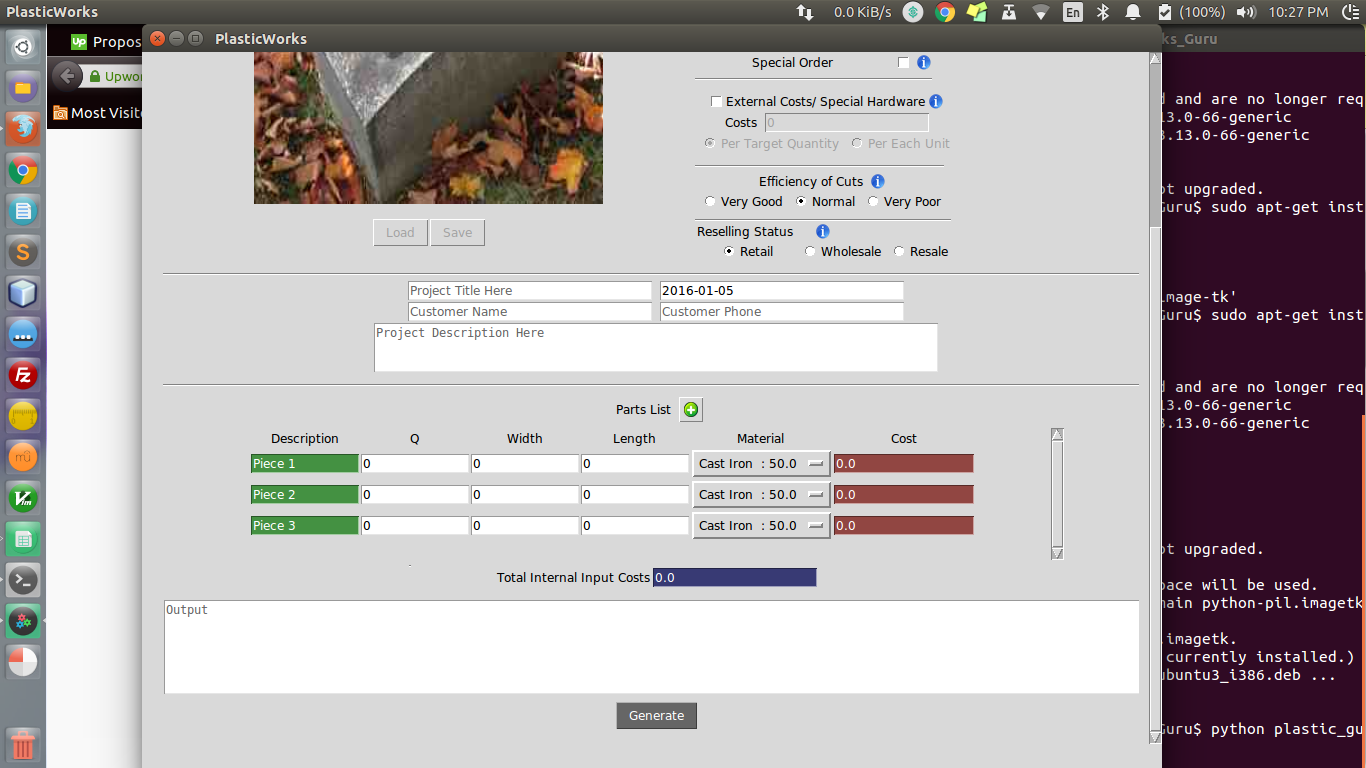Launch Firefox from the dock
The height and width of the screenshot is (768, 1366).
click(23, 128)
